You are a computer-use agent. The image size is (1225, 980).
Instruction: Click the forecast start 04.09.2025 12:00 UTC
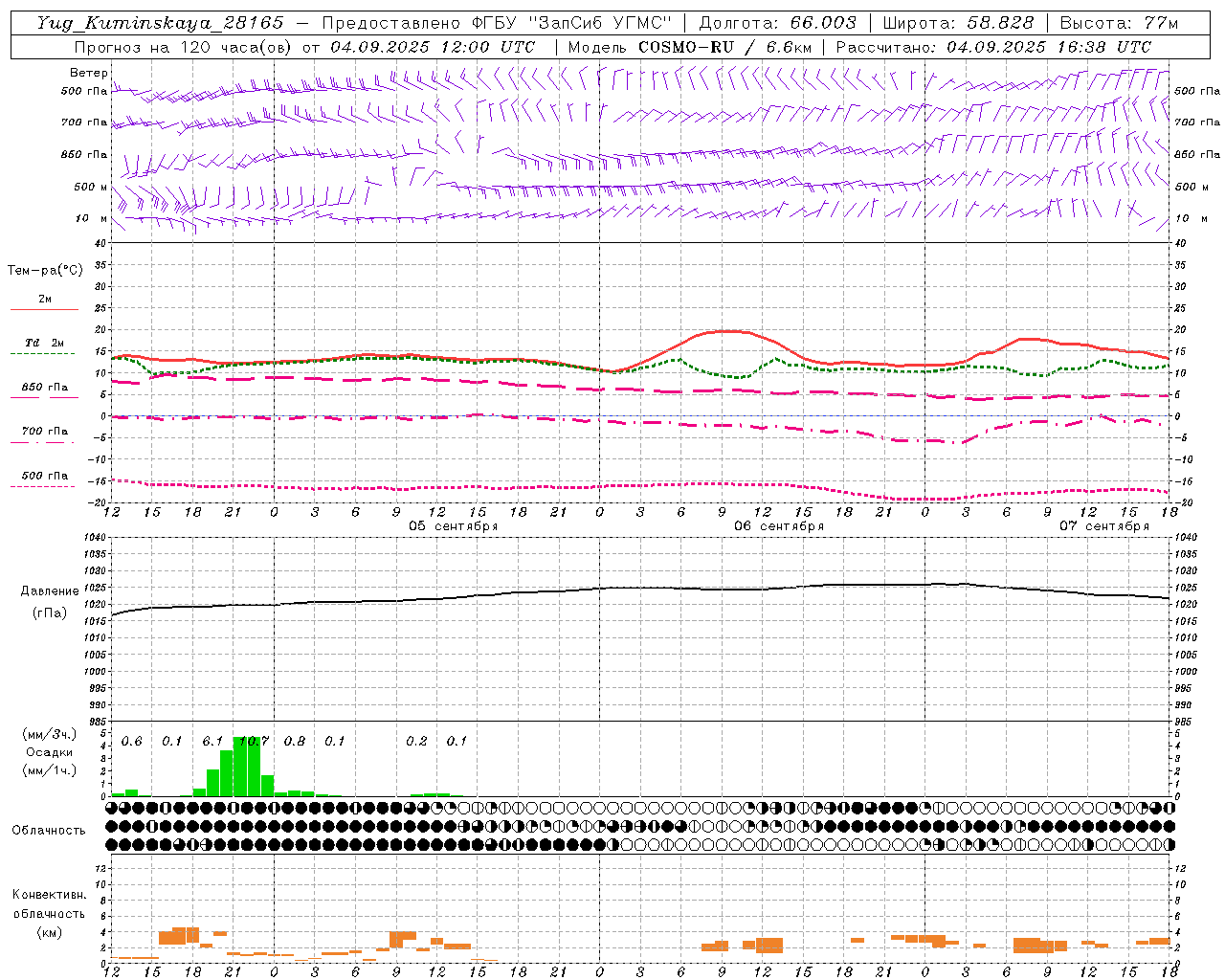click(x=433, y=47)
